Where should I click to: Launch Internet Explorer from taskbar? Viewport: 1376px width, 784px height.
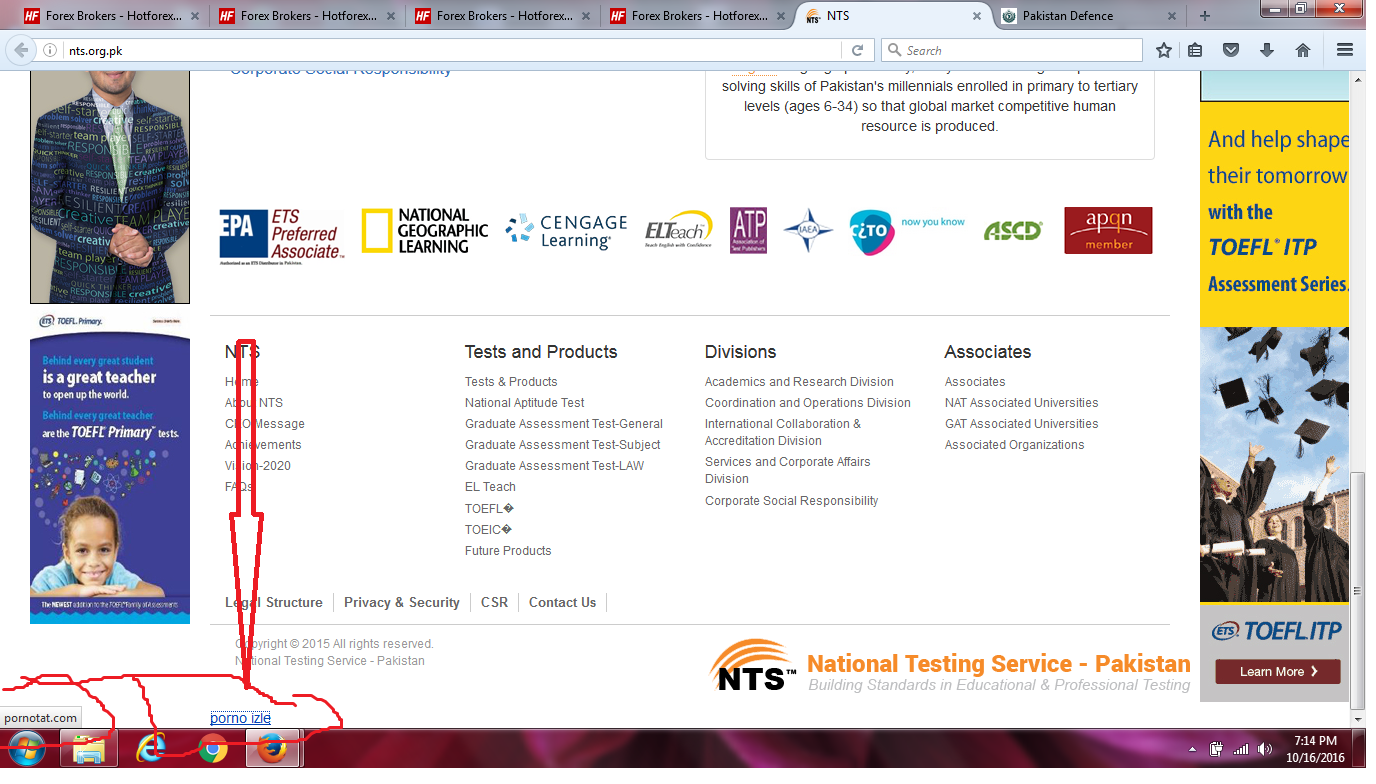click(x=151, y=749)
